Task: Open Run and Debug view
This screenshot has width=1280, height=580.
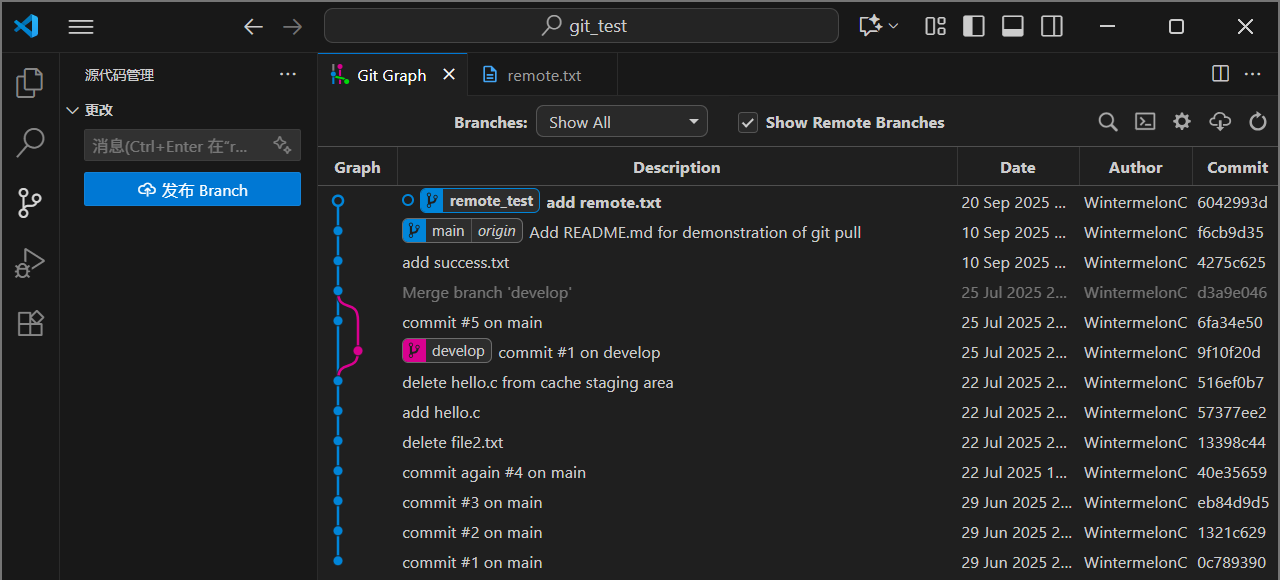Action: [30, 263]
